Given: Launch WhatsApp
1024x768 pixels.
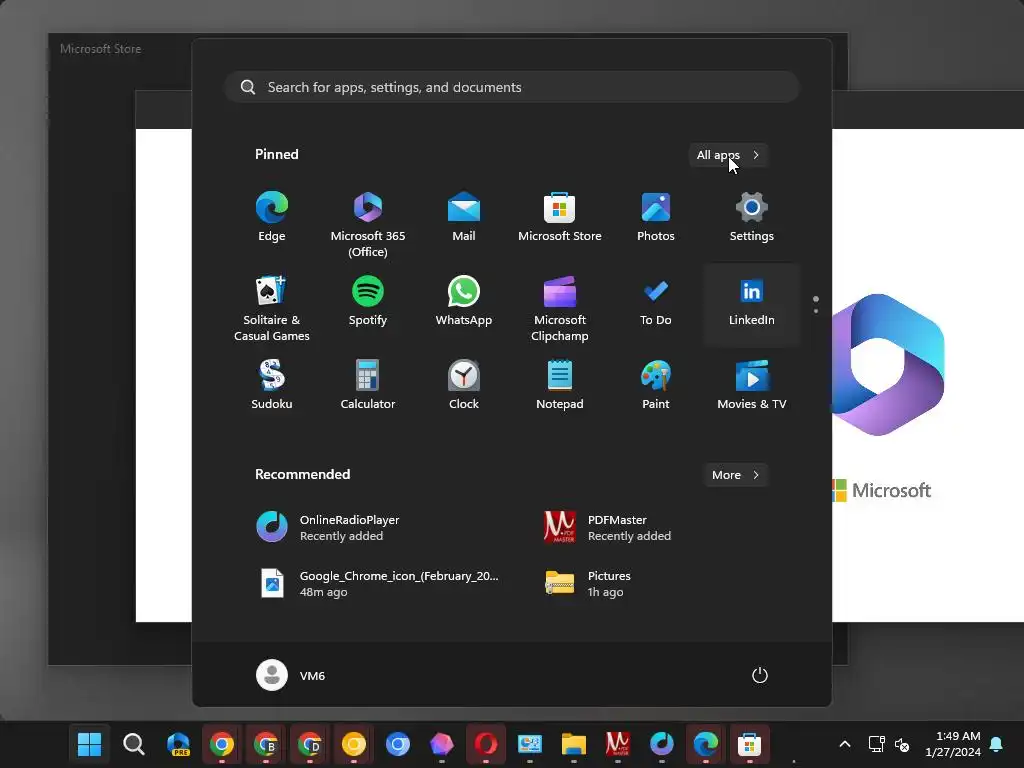Looking at the screenshot, I should point(464,303).
